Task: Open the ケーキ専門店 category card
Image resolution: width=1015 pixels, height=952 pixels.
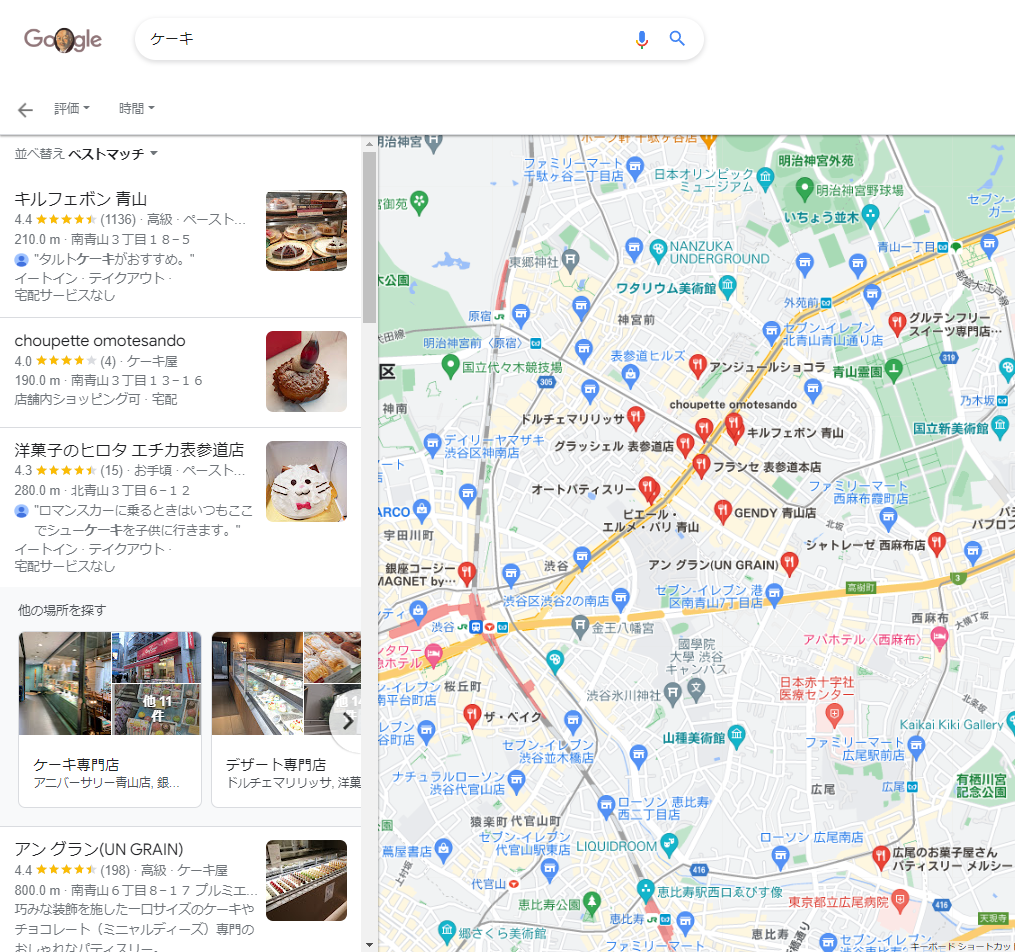Action: pyautogui.click(x=110, y=719)
